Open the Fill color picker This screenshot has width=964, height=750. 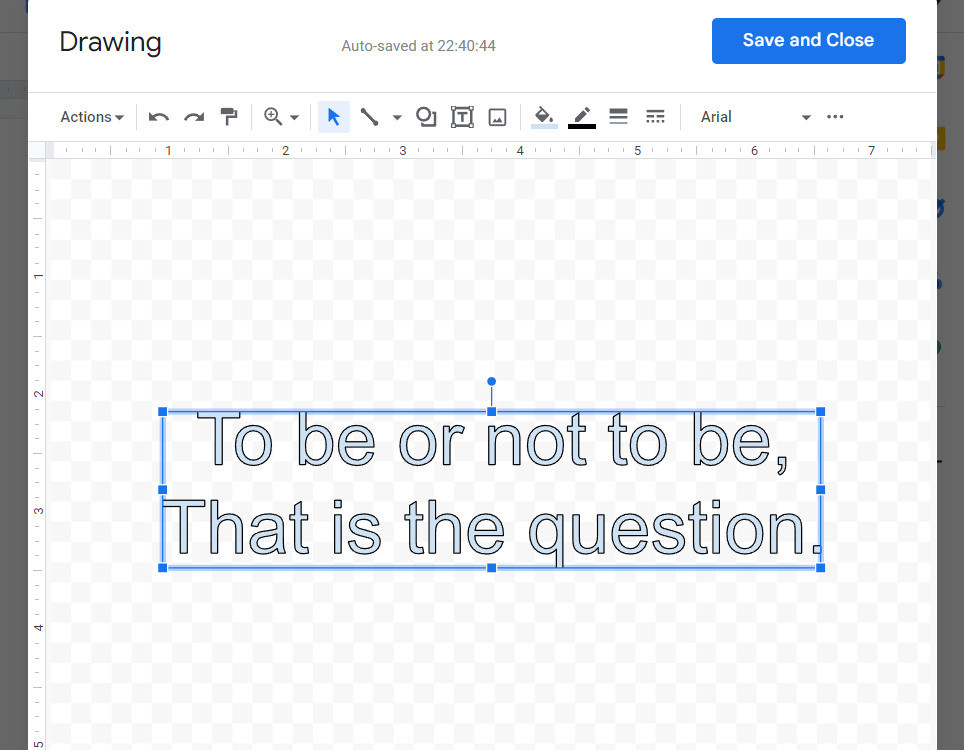click(x=544, y=117)
